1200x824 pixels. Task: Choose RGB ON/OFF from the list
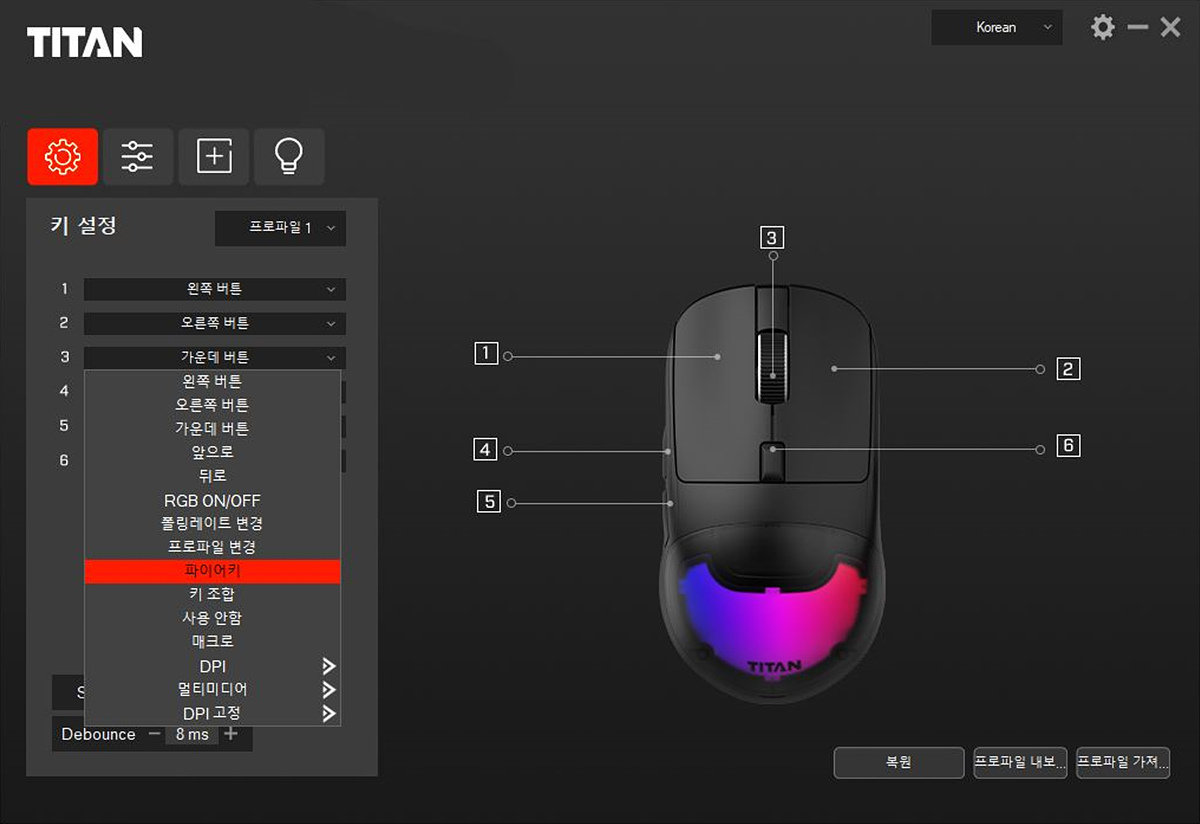[x=213, y=500]
